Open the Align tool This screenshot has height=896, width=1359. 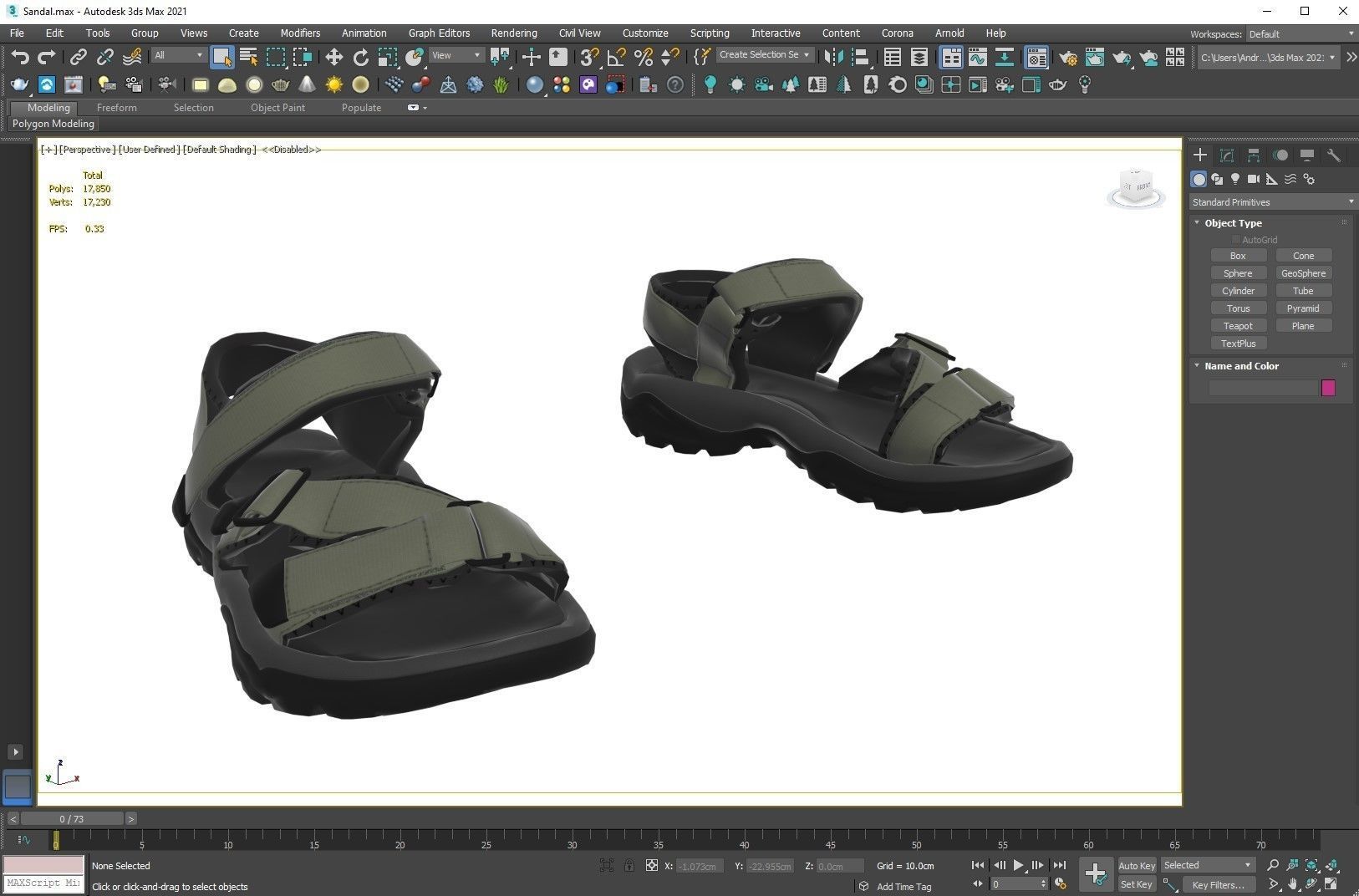(x=861, y=57)
